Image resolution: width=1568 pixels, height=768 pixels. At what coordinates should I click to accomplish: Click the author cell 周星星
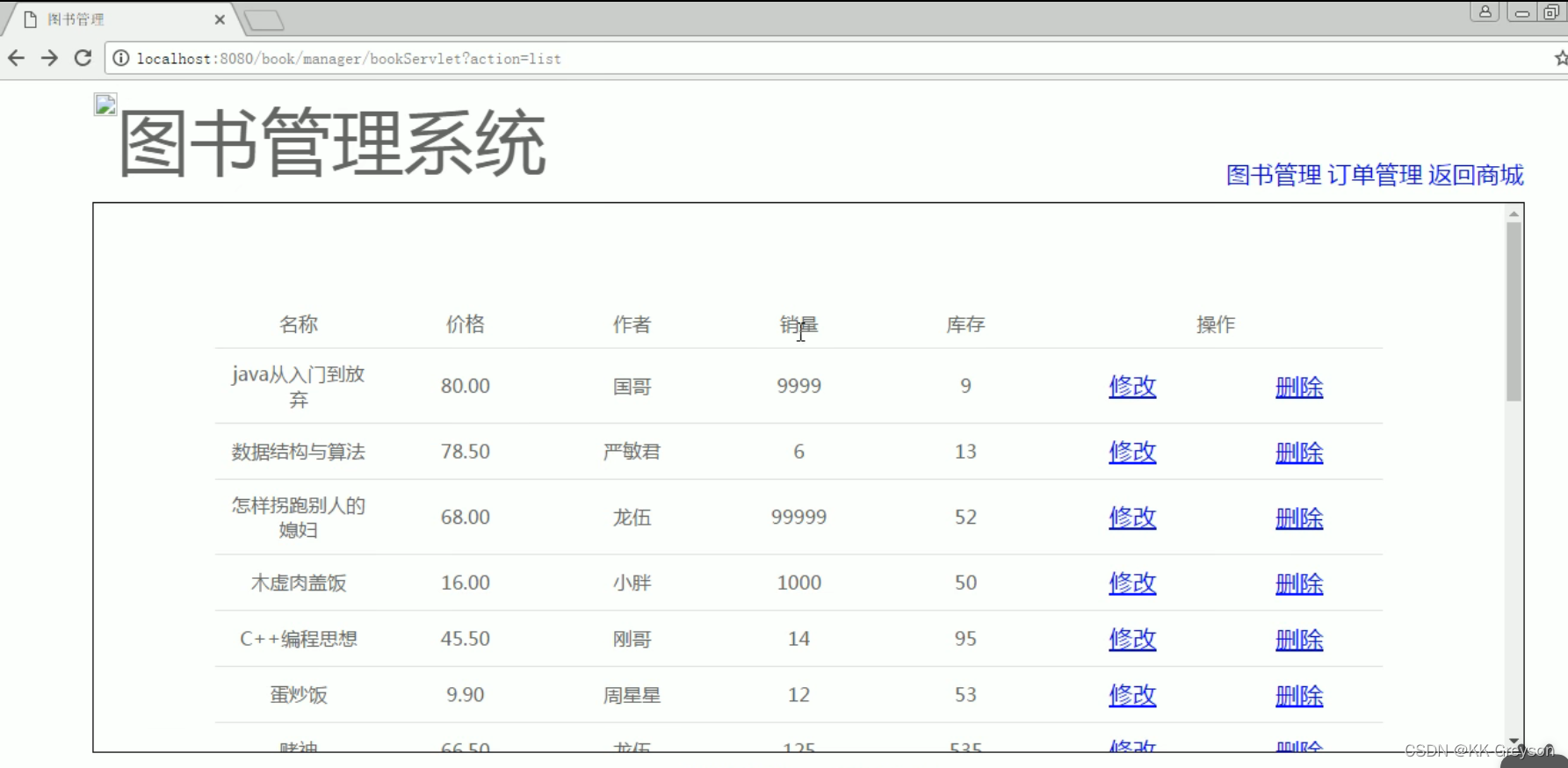coord(632,695)
